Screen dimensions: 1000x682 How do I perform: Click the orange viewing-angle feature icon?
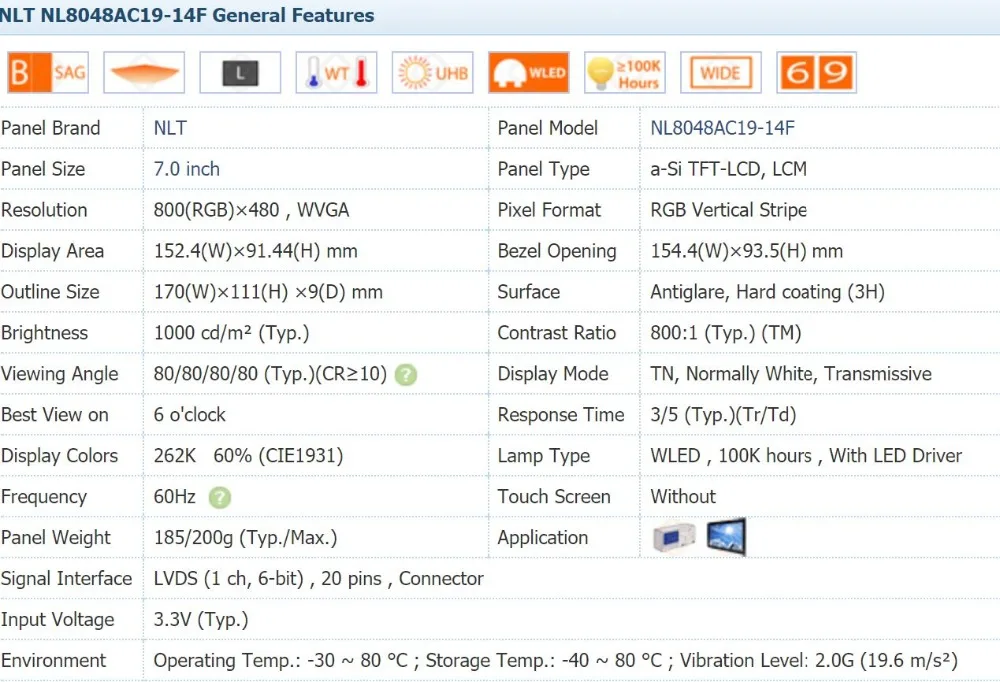[x=144, y=73]
